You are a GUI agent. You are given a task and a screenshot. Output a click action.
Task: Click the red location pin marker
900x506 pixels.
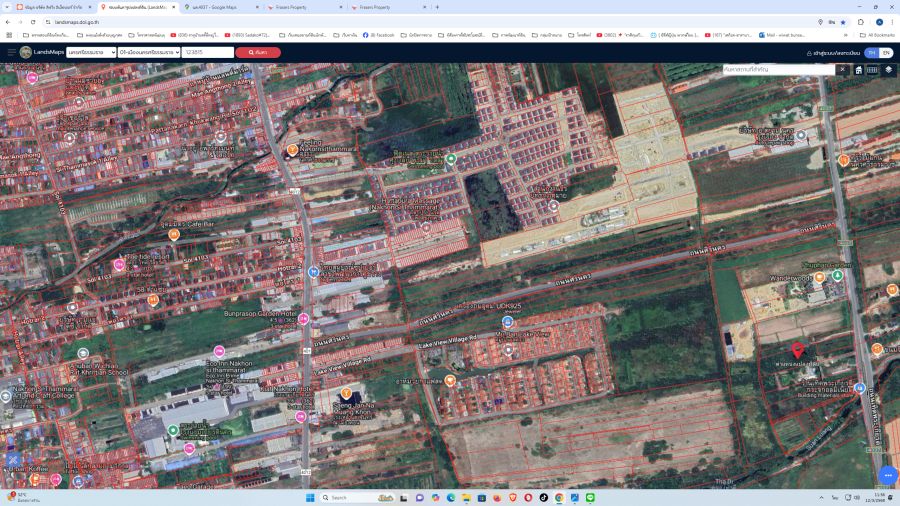797,350
